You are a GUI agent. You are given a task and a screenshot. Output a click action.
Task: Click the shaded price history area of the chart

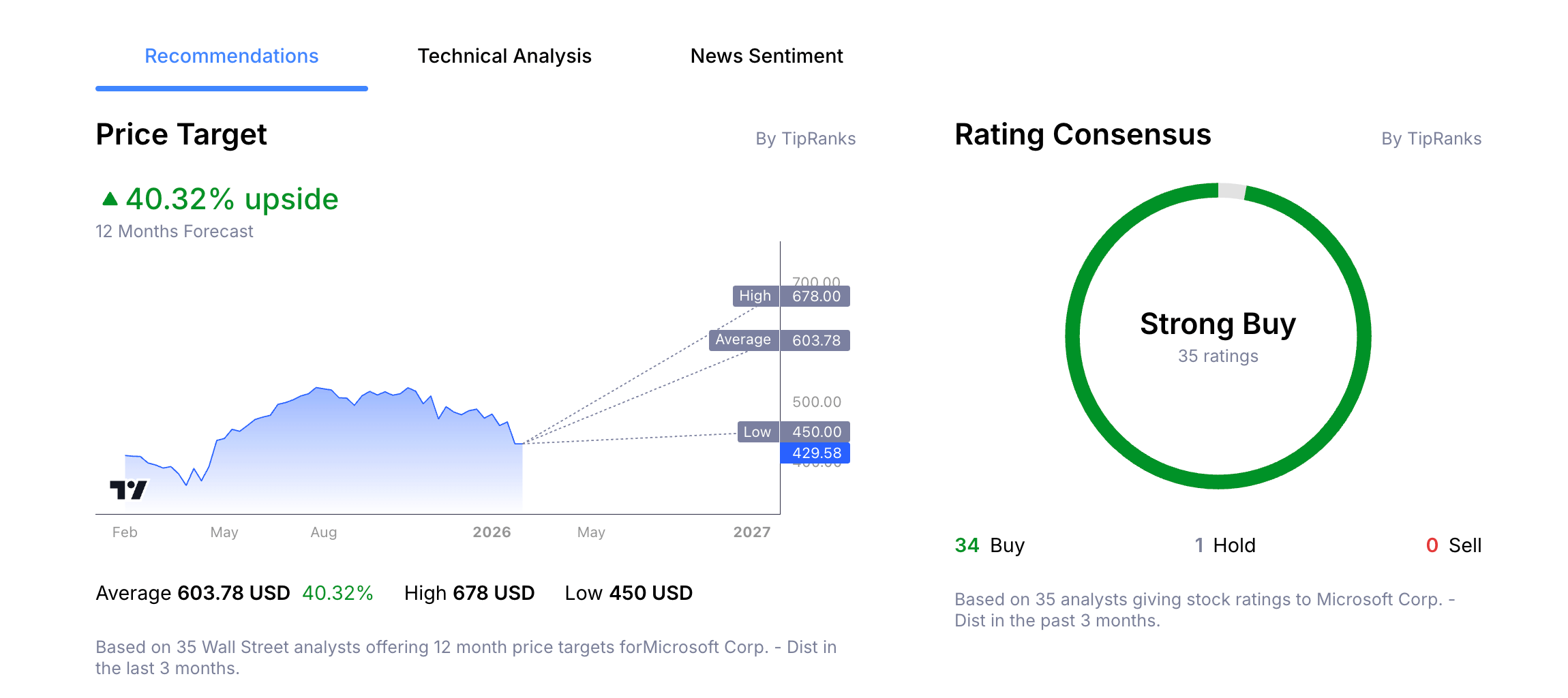341,443
